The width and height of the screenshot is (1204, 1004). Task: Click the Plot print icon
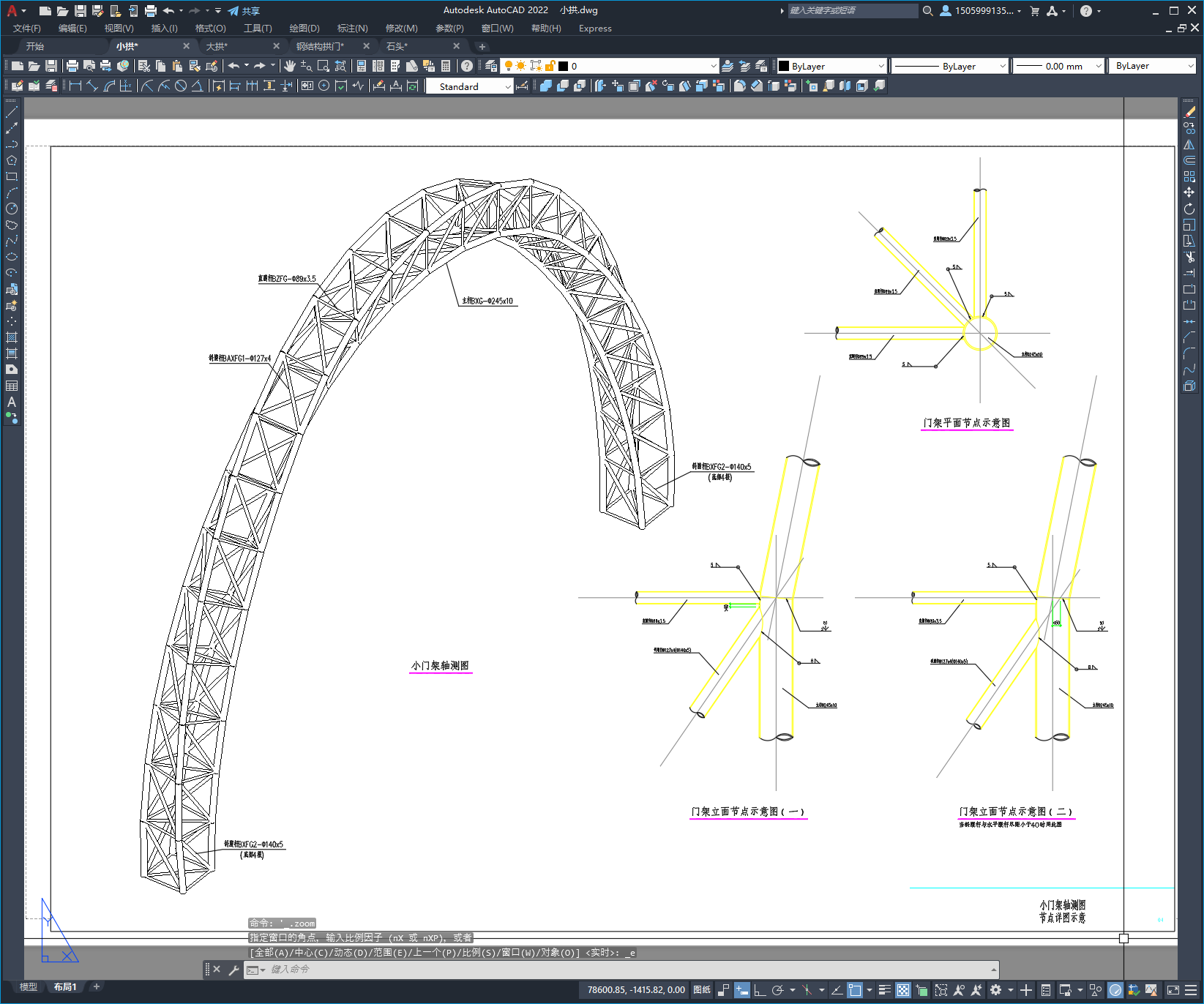coord(72,66)
